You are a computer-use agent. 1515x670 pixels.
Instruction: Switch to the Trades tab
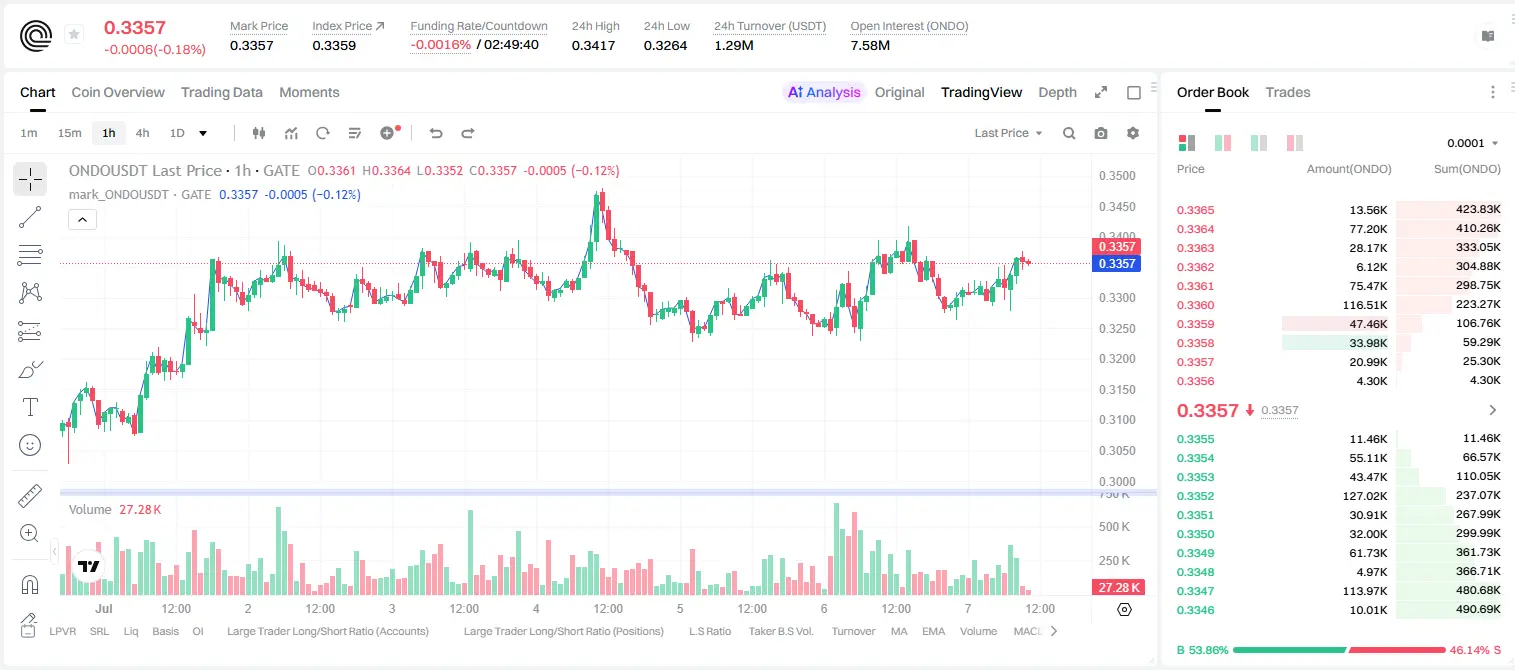coord(1287,92)
